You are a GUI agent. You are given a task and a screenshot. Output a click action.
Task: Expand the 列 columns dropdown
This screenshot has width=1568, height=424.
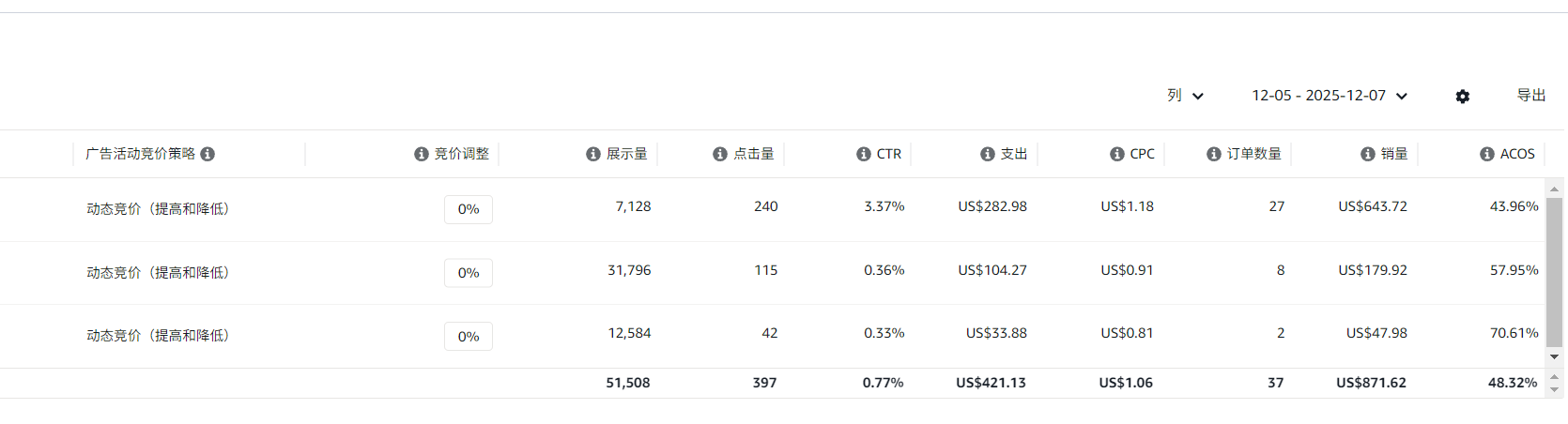click(x=1185, y=96)
